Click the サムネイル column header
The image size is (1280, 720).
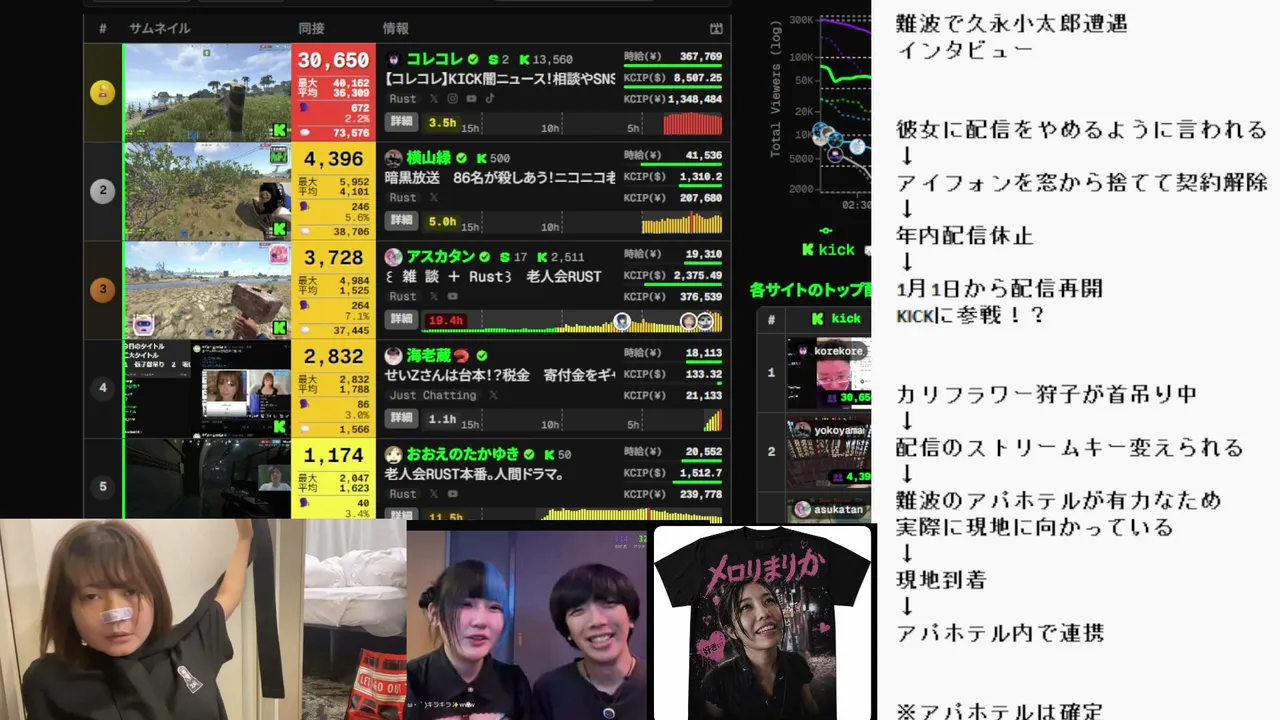159,29
